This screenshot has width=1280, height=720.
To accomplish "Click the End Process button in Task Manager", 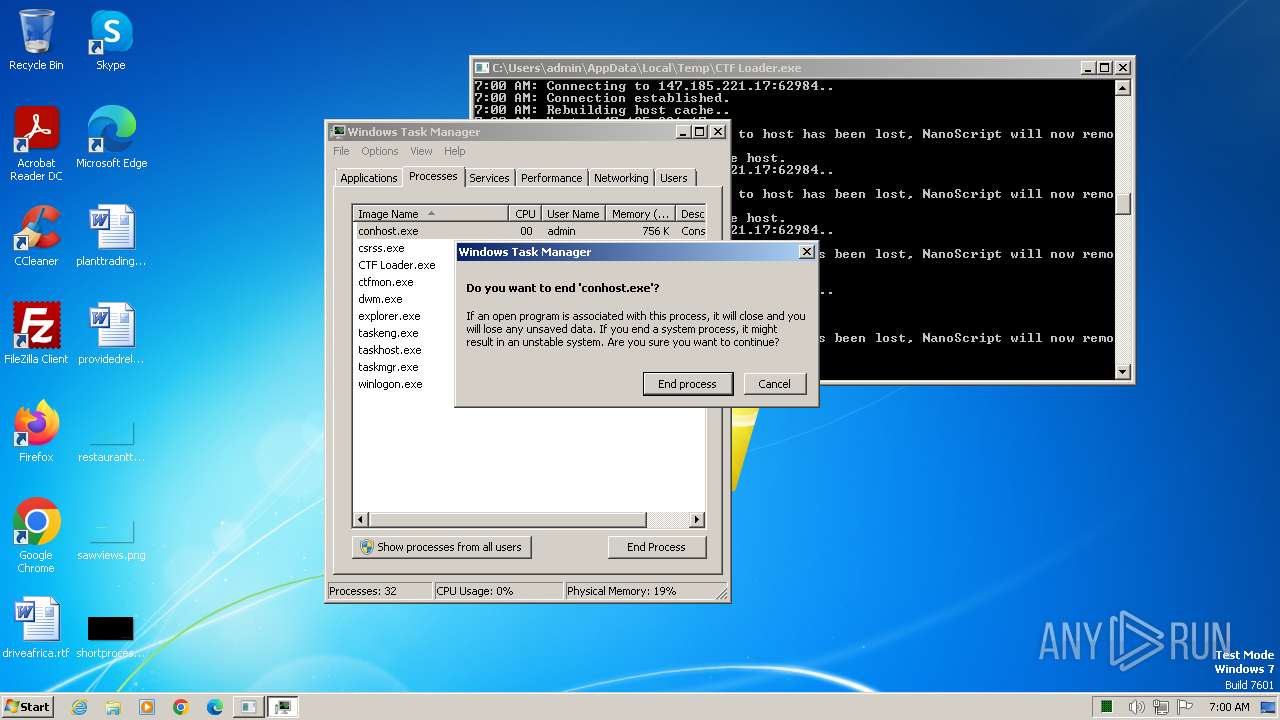I will coord(656,547).
